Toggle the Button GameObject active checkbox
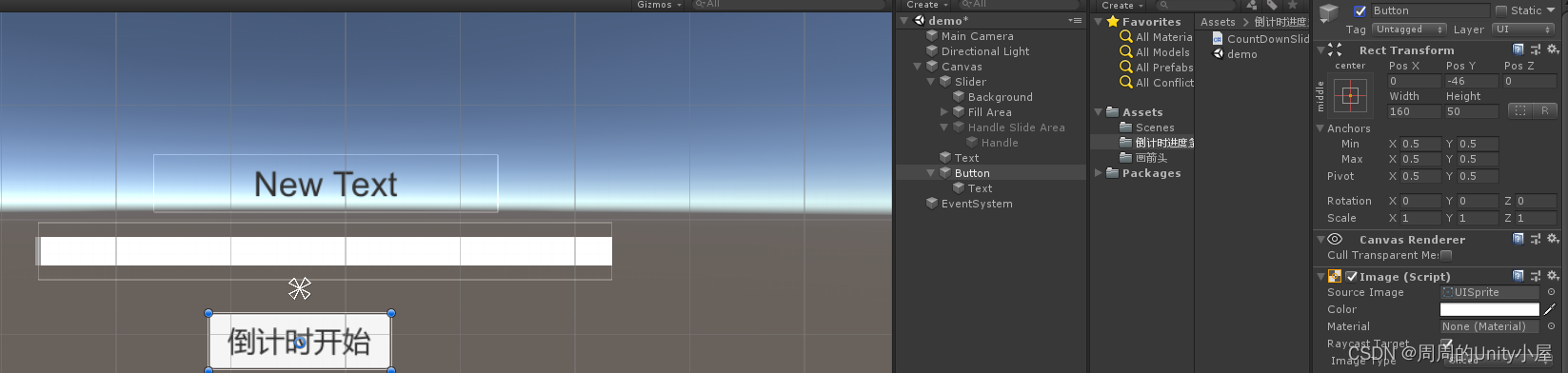Screen dimensions: 1568x373 pyautogui.click(x=1360, y=11)
